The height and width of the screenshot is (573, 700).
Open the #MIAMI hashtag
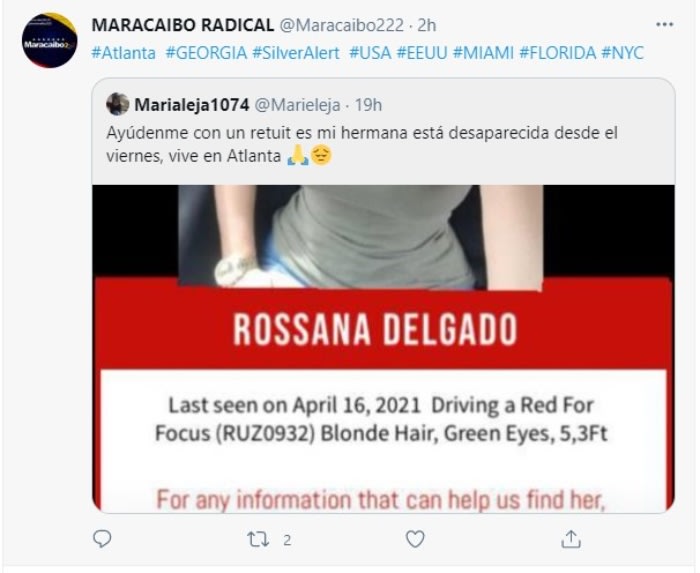[483, 53]
